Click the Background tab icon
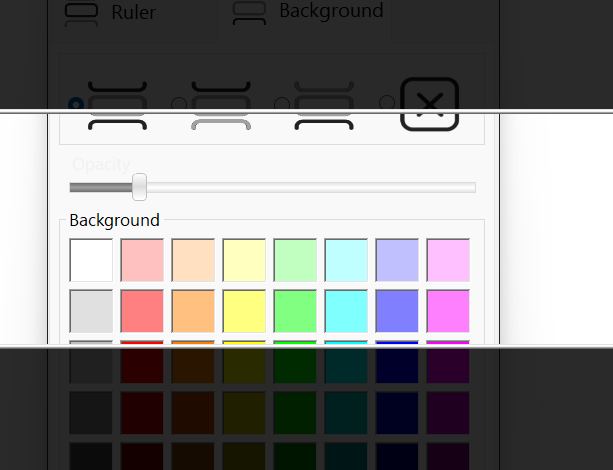 (249, 11)
